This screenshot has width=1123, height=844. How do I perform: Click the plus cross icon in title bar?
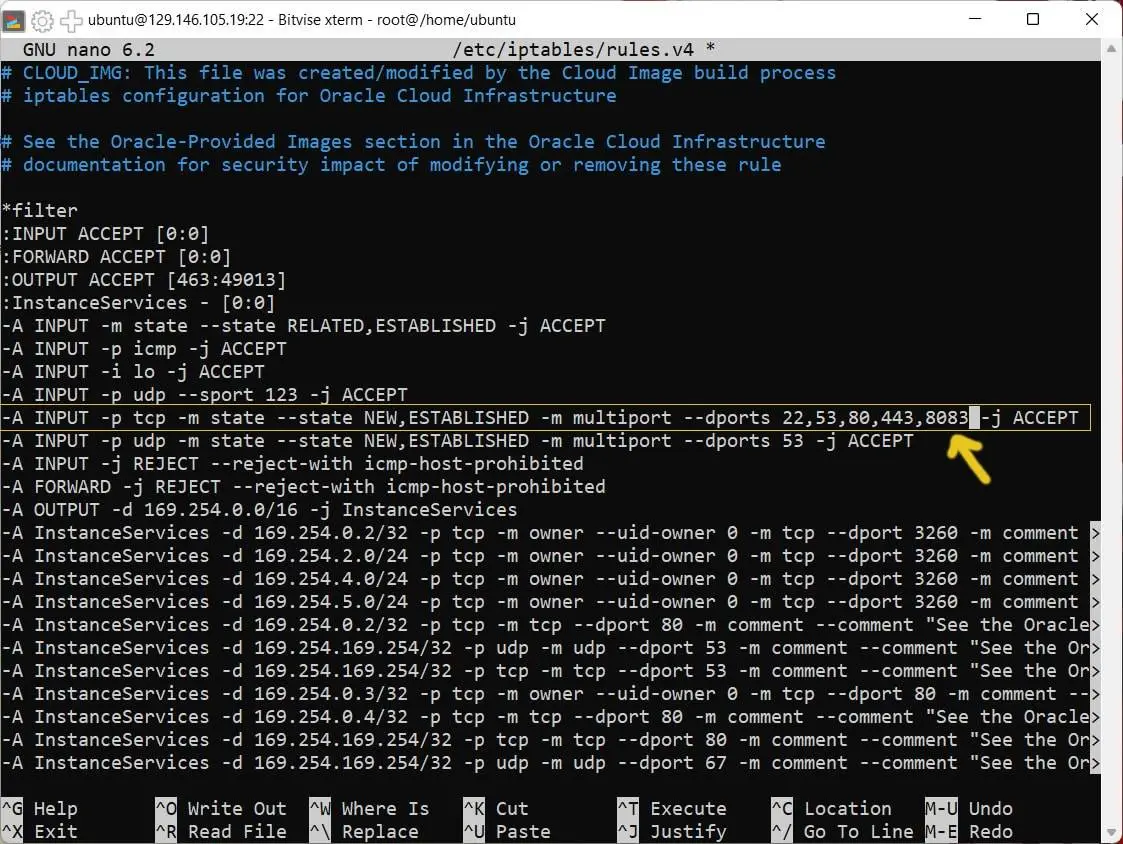pos(71,21)
